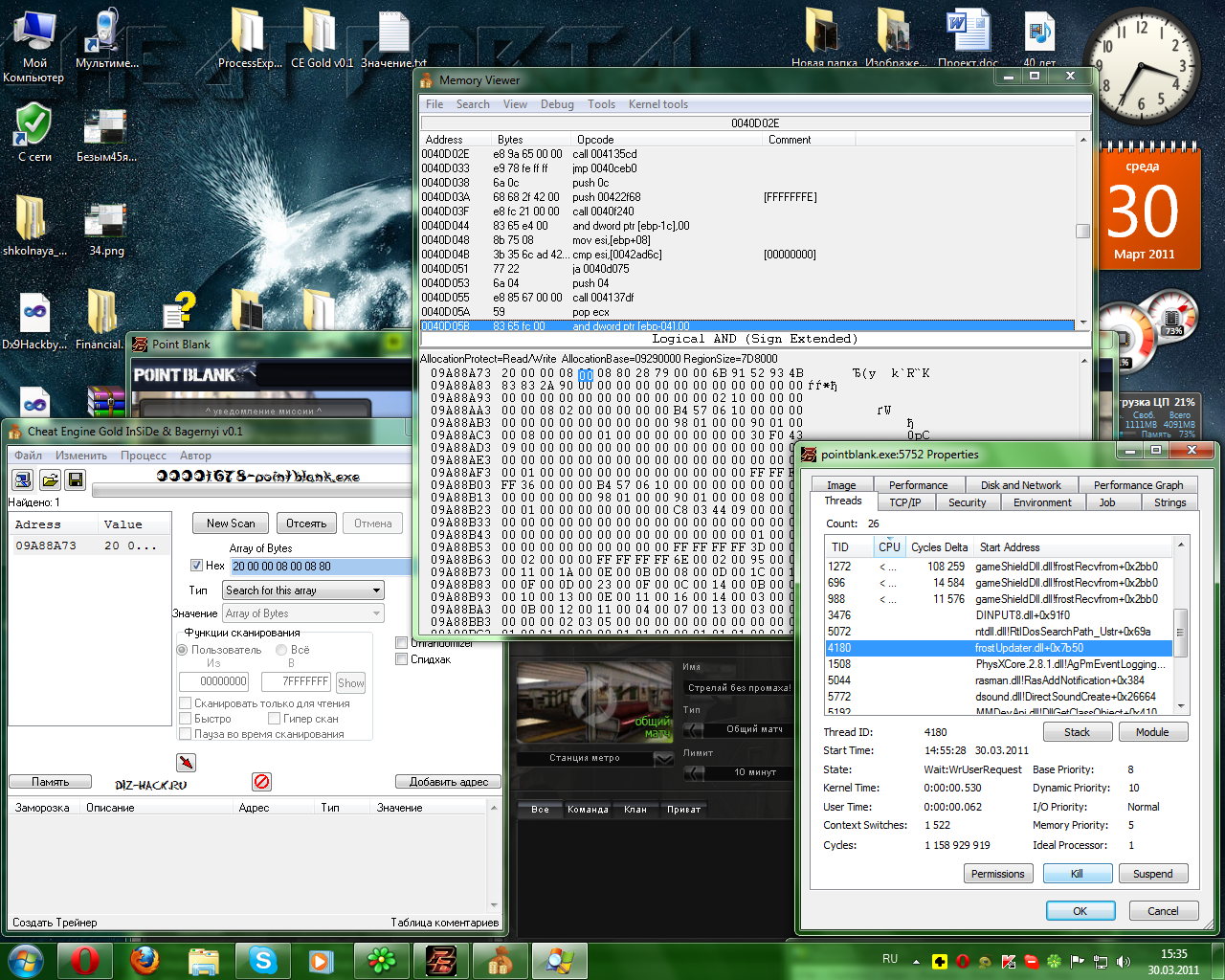The width and height of the screenshot is (1225, 980).
Task: Click the disassembler vertical scrollbar thumb
Action: (x=1082, y=231)
